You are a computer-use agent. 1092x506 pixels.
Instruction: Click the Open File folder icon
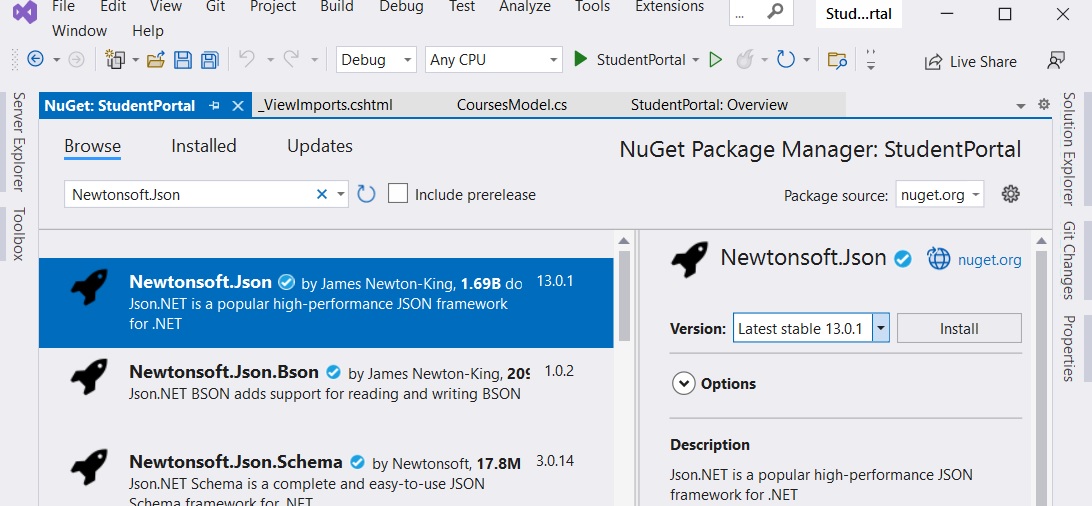156,60
